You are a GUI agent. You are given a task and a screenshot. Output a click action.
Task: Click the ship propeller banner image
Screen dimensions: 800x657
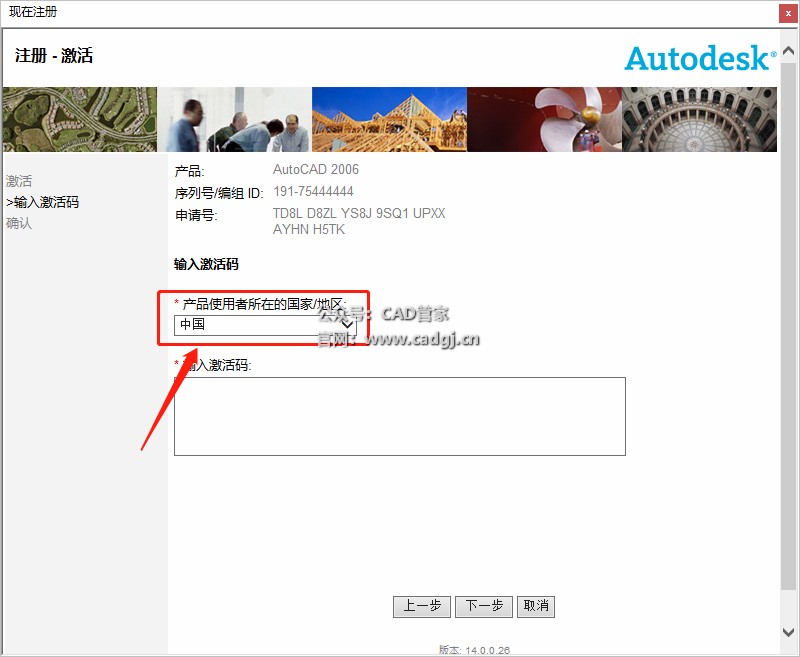coord(544,119)
